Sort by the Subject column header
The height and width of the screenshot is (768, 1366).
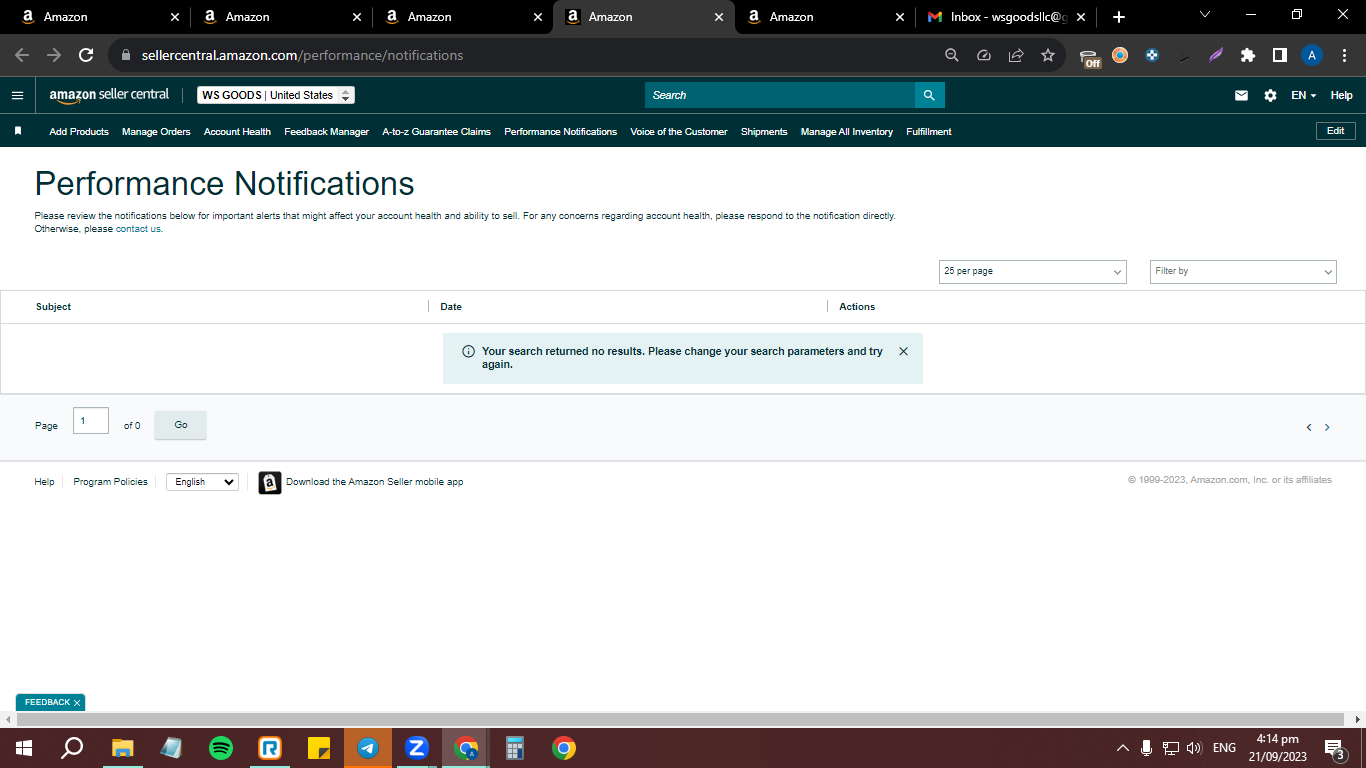pos(53,307)
